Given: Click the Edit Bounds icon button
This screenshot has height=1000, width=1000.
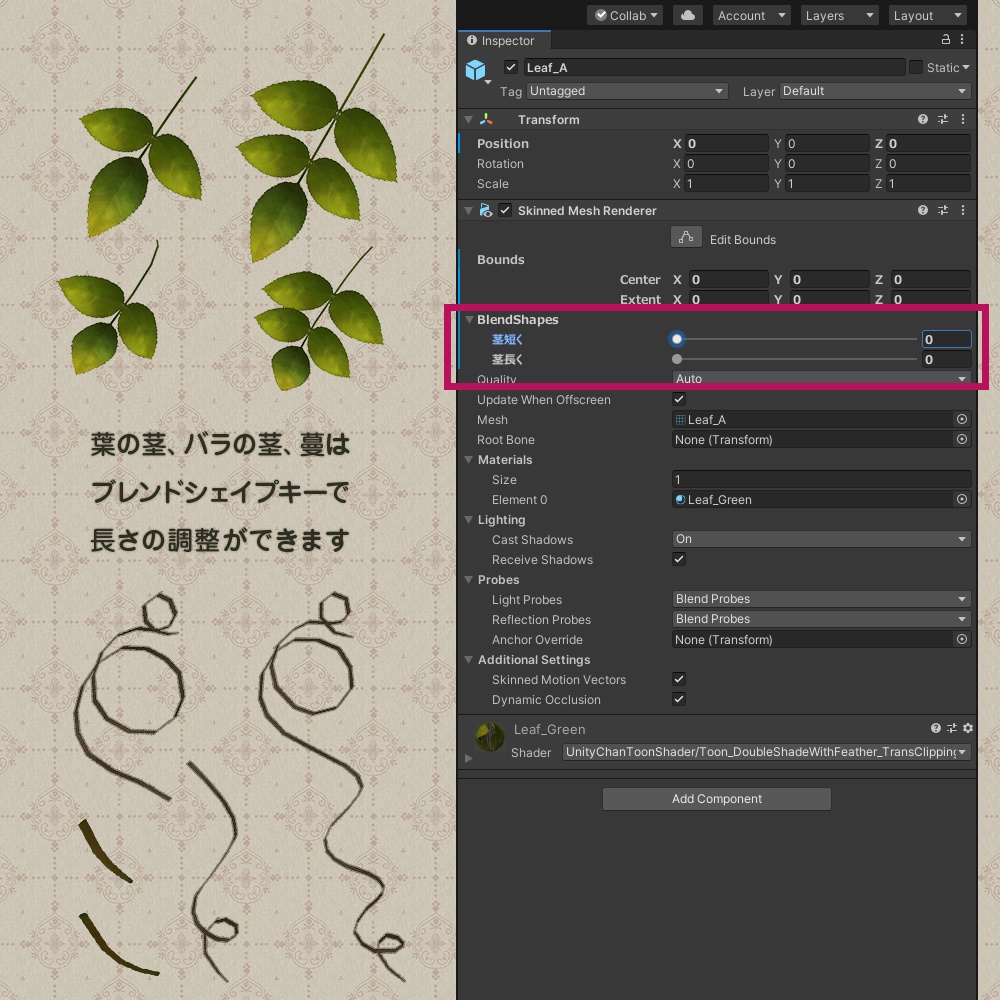Looking at the screenshot, I should coord(686,237).
